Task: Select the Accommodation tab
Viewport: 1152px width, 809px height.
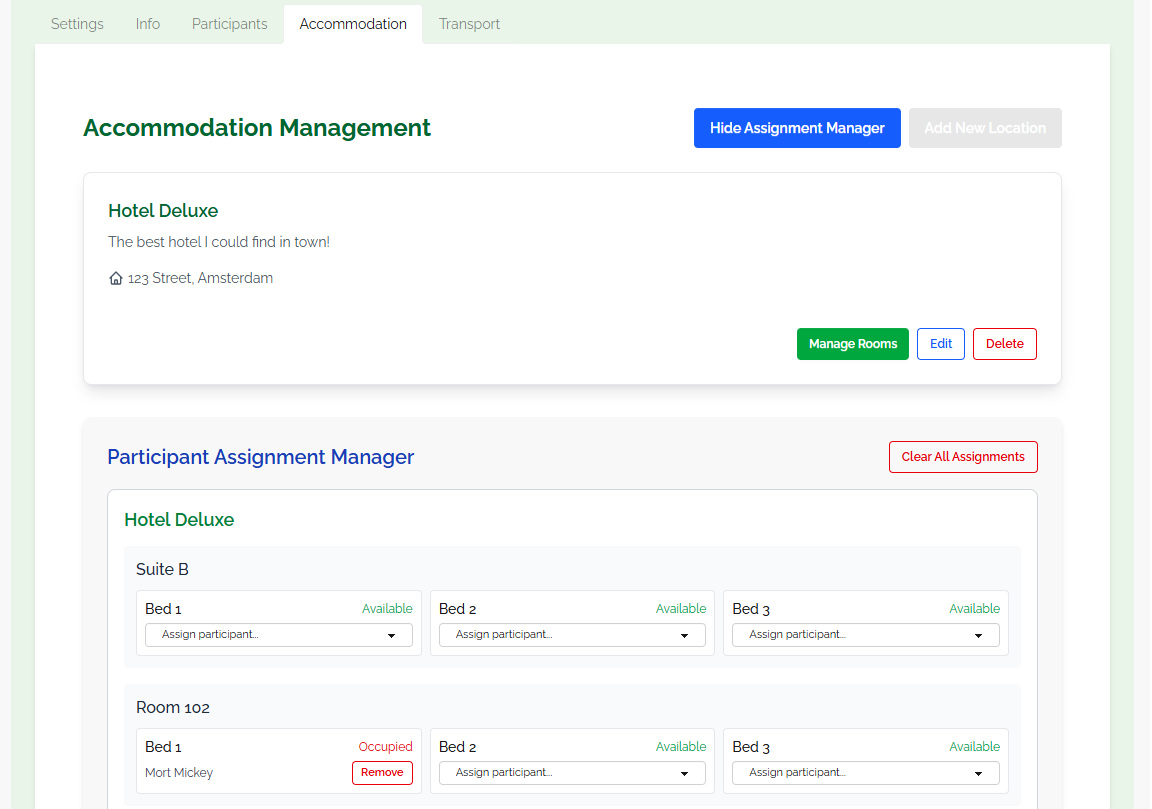Action: (x=352, y=23)
